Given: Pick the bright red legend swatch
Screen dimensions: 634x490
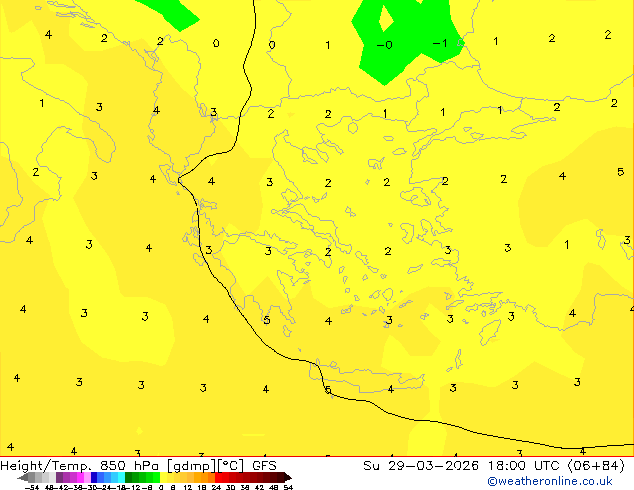Looking at the screenshot, I should [x=218, y=477].
